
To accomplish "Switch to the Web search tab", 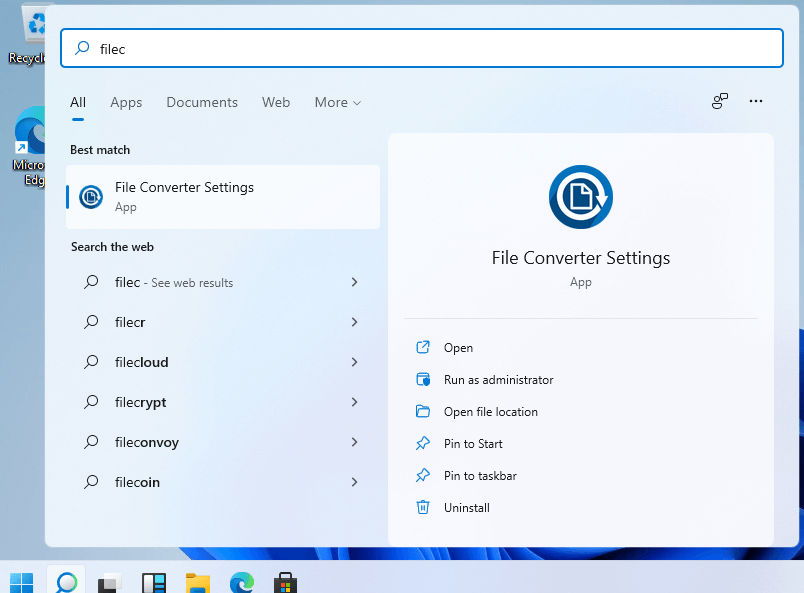I will tap(276, 103).
